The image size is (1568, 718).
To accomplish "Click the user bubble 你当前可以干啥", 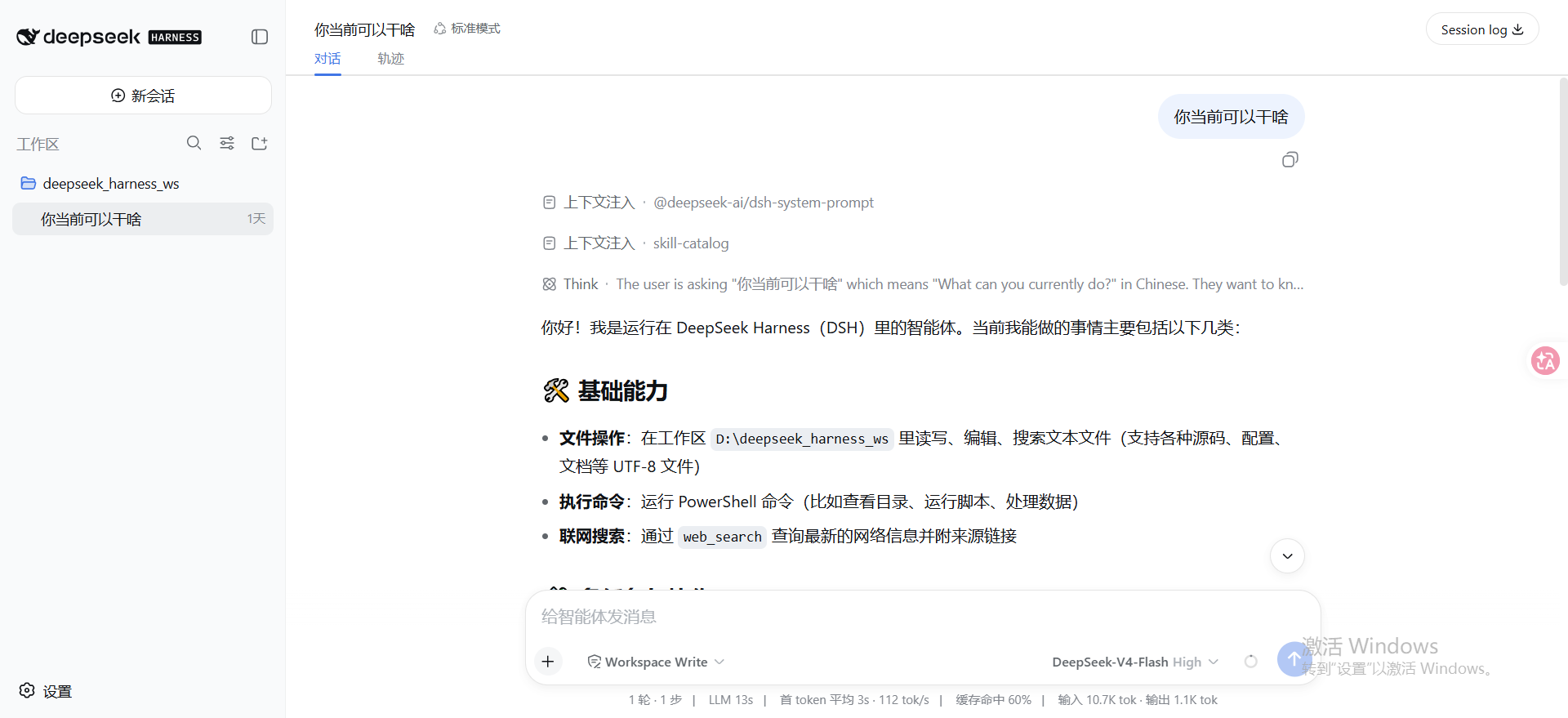I will click(1231, 117).
